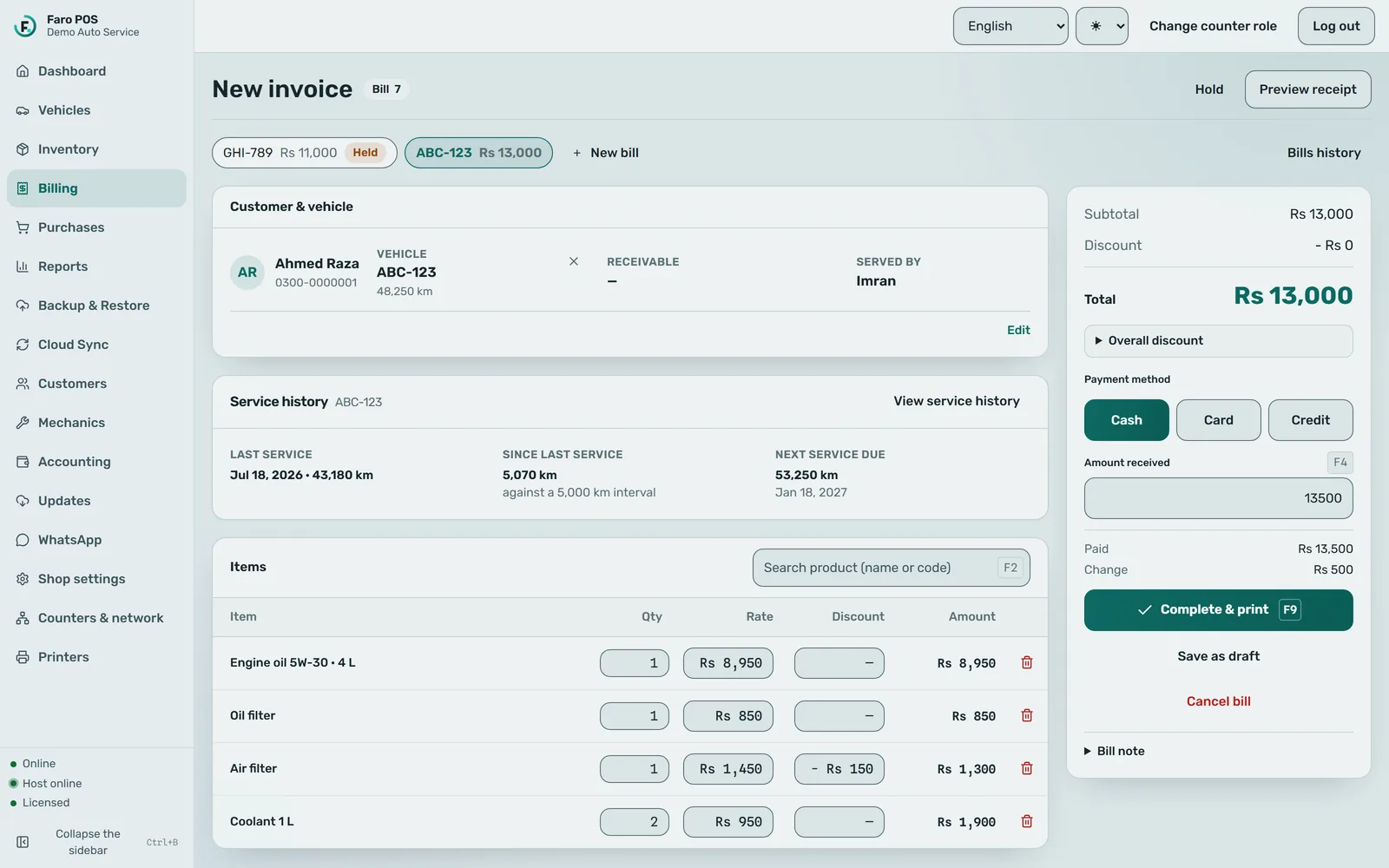Open View service history link

[x=957, y=401]
